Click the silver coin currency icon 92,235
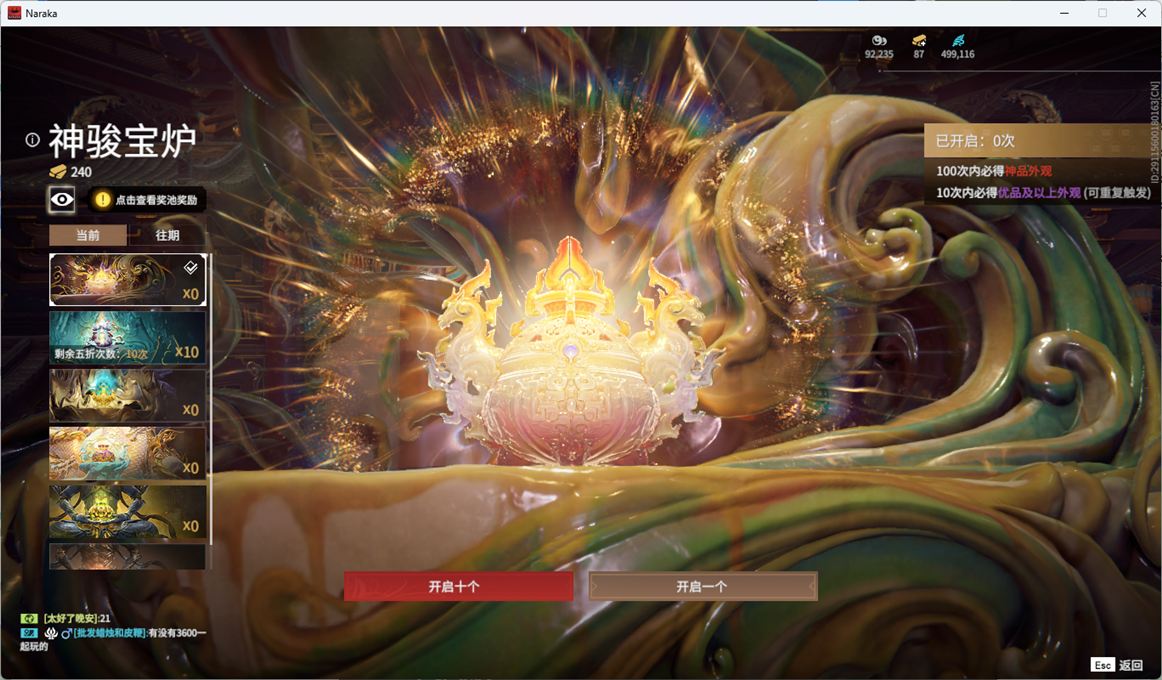Viewport: 1162px width, 680px height. tap(879, 40)
